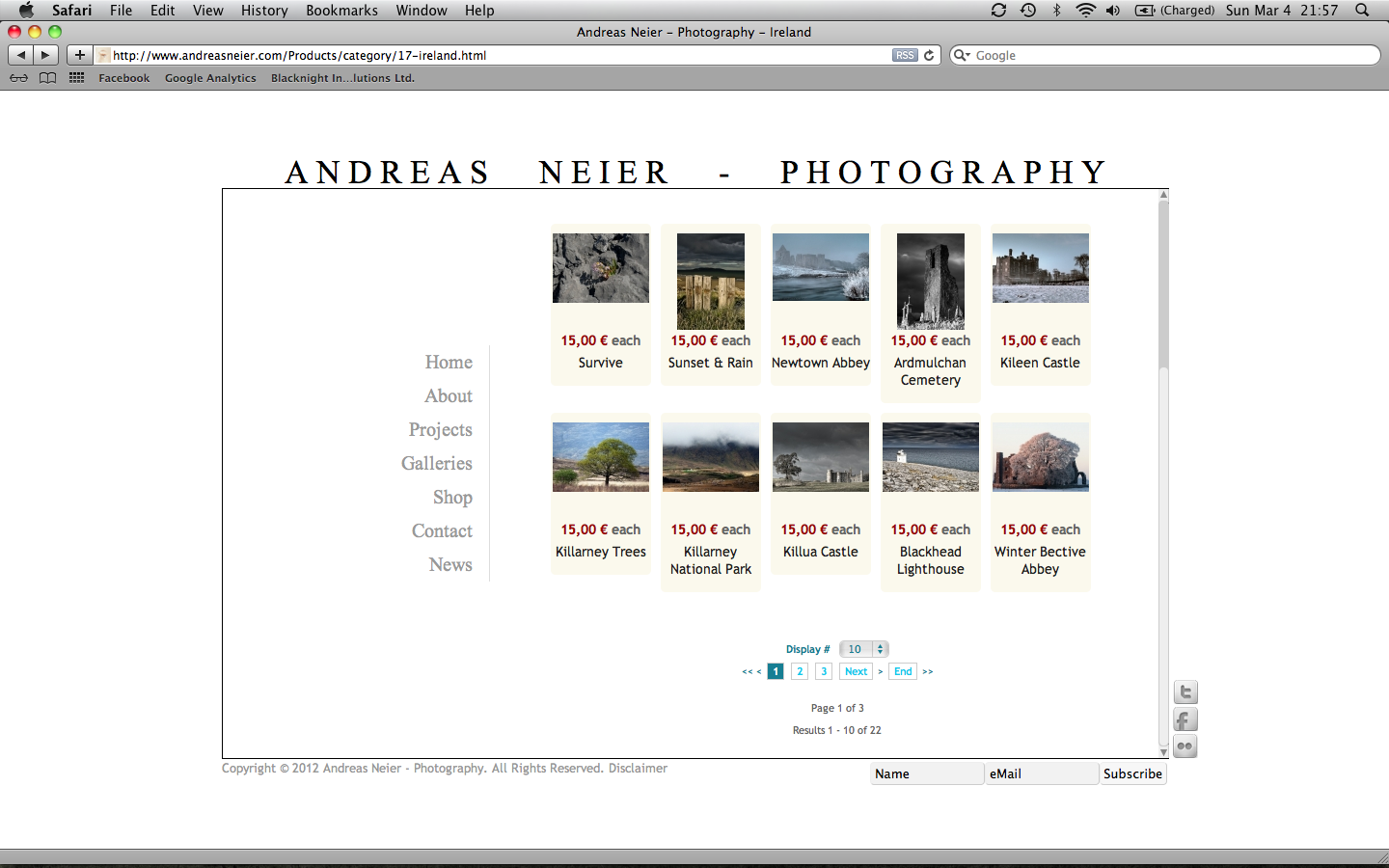Click the Safari forward navigation arrow

(x=45, y=55)
